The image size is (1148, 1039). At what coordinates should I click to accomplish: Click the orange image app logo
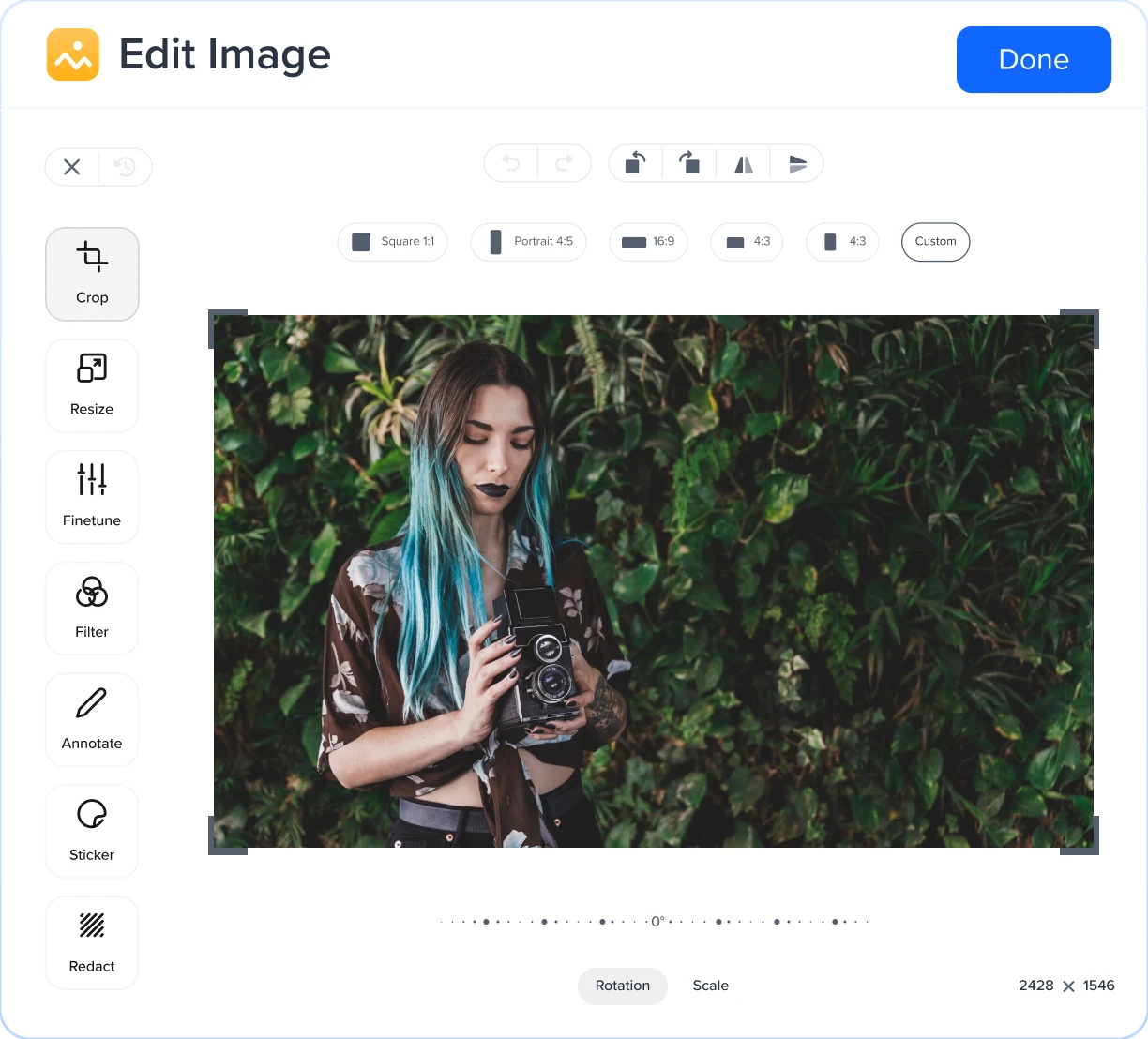(x=73, y=54)
